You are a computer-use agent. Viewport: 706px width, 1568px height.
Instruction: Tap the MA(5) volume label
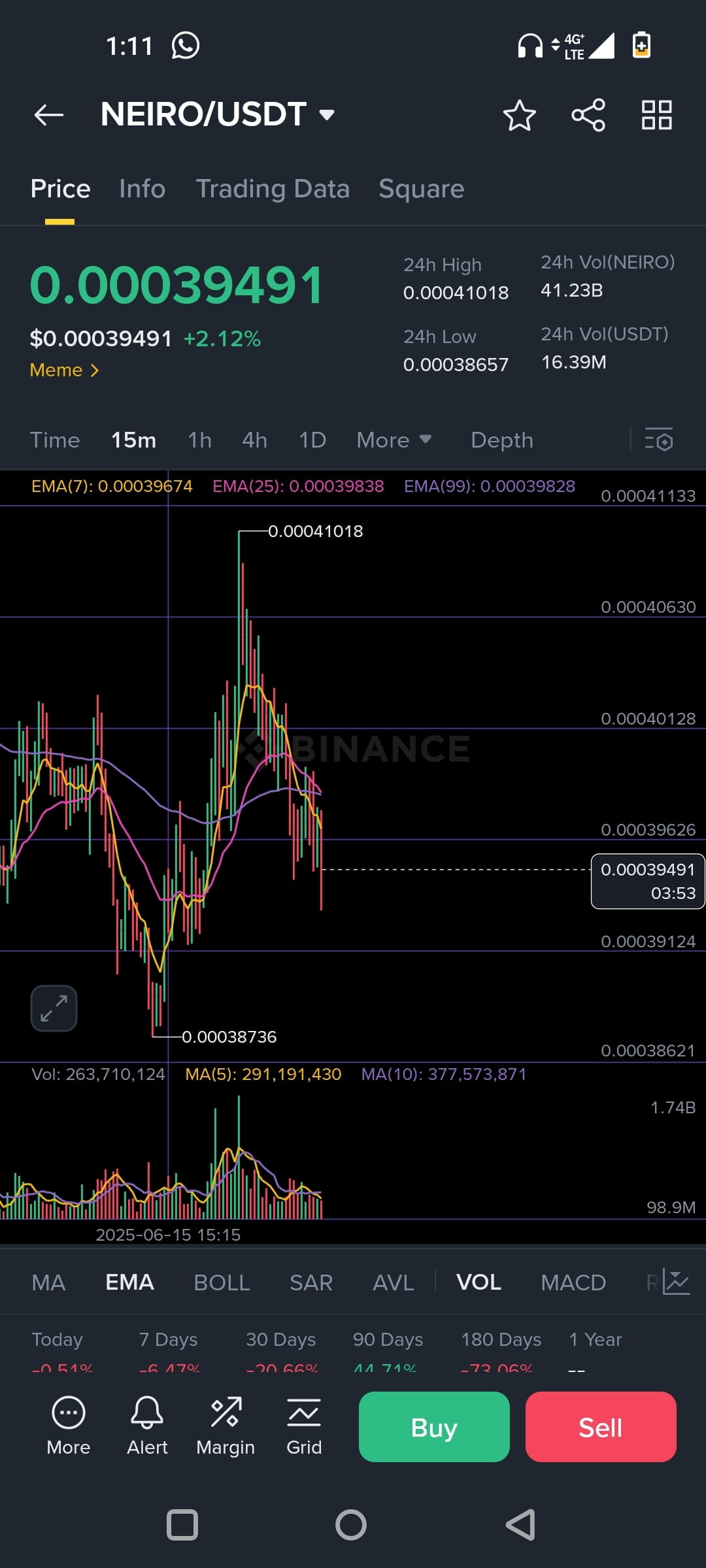pos(263,1074)
